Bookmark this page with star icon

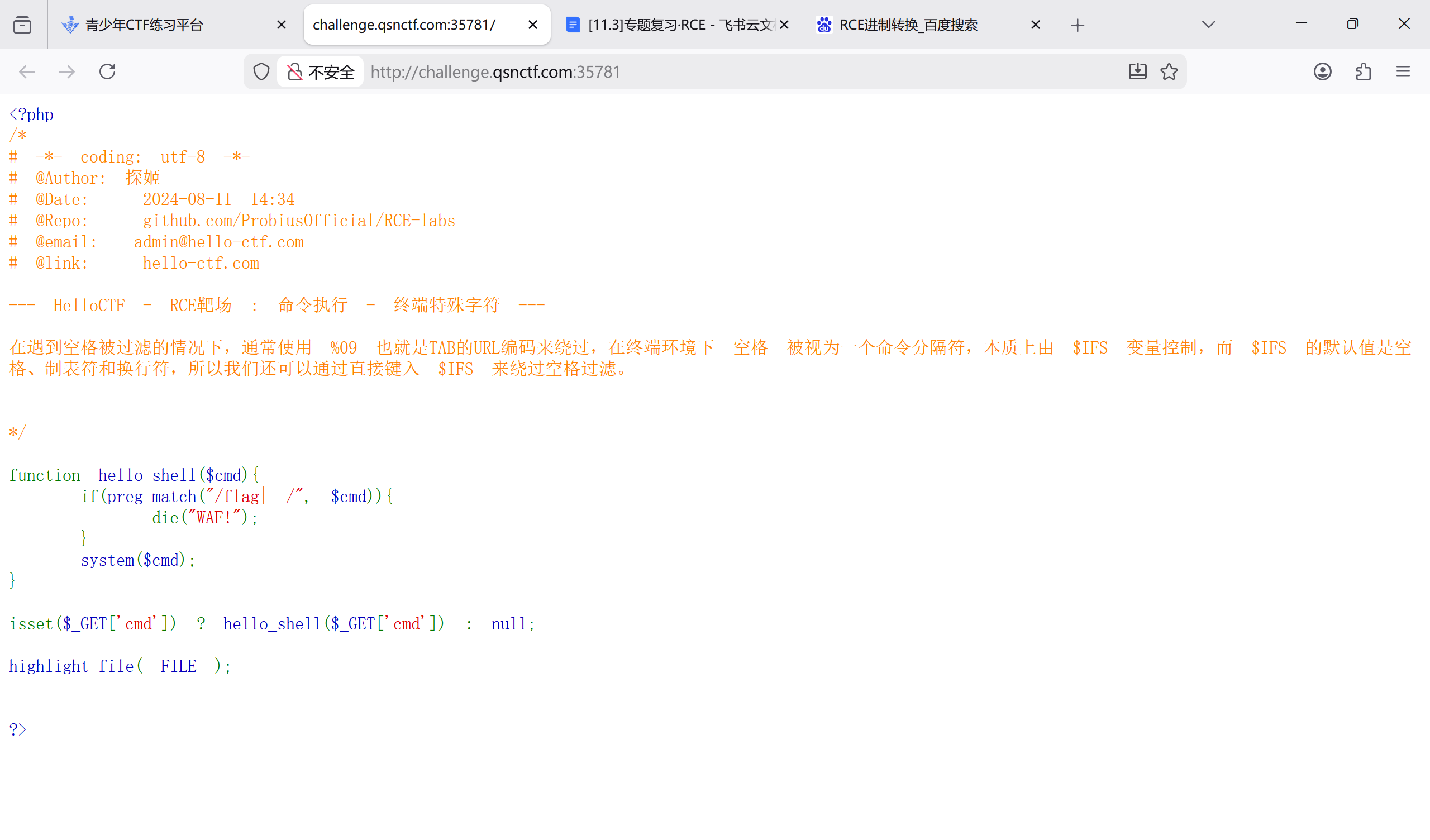[1169, 71]
